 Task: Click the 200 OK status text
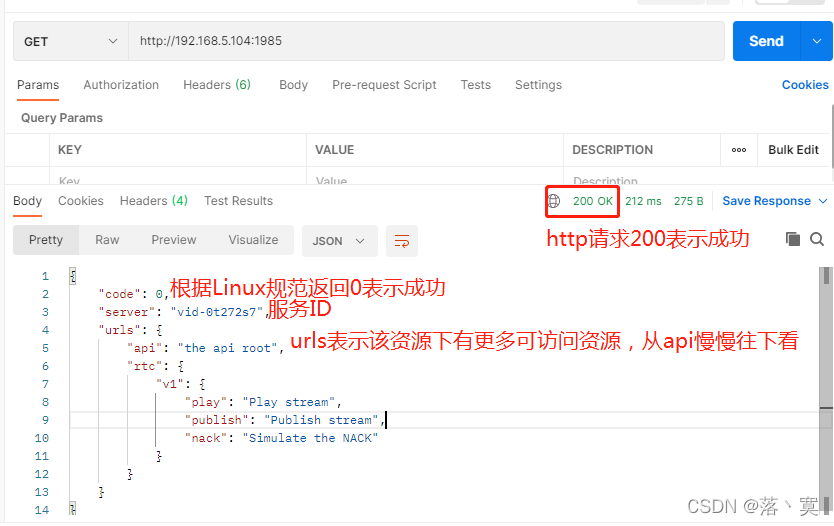(593, 201)
